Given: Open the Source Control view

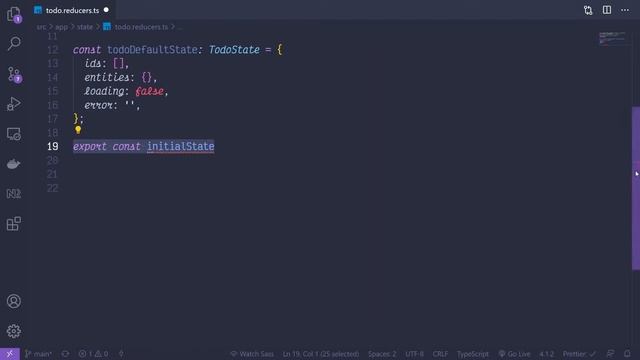Looking at the screenshot, I should (14, 75).
